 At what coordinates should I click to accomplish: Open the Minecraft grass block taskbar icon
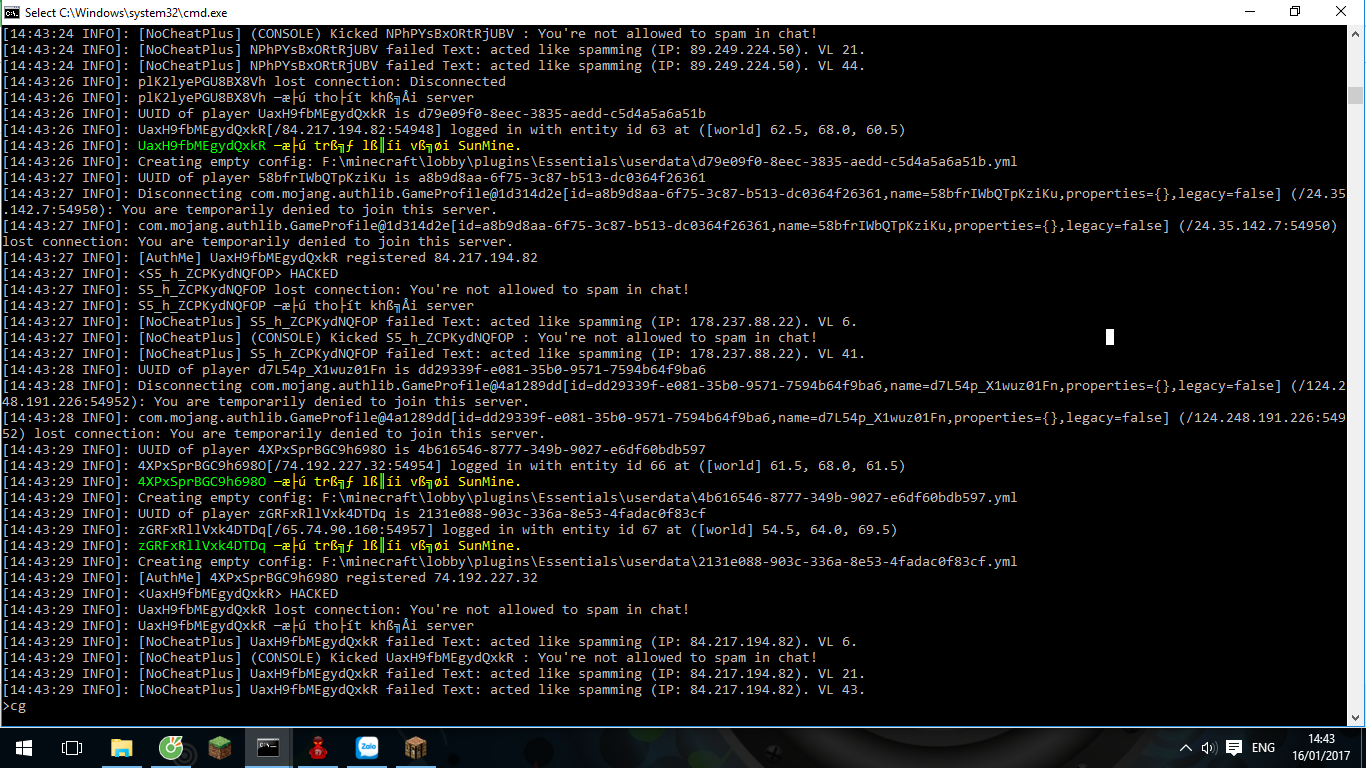click(x=220, y=747)
